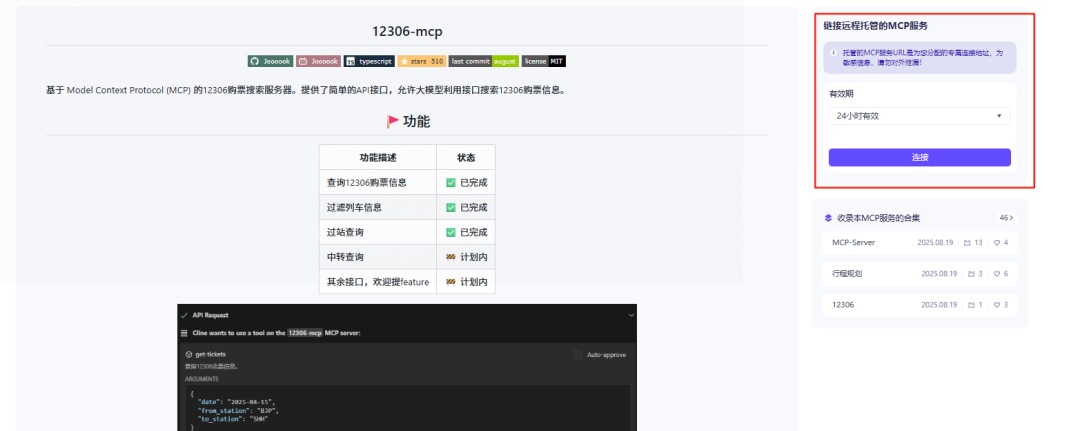Click the 12306-mcp page heading
1080x431 pixels.
(406, 32)
